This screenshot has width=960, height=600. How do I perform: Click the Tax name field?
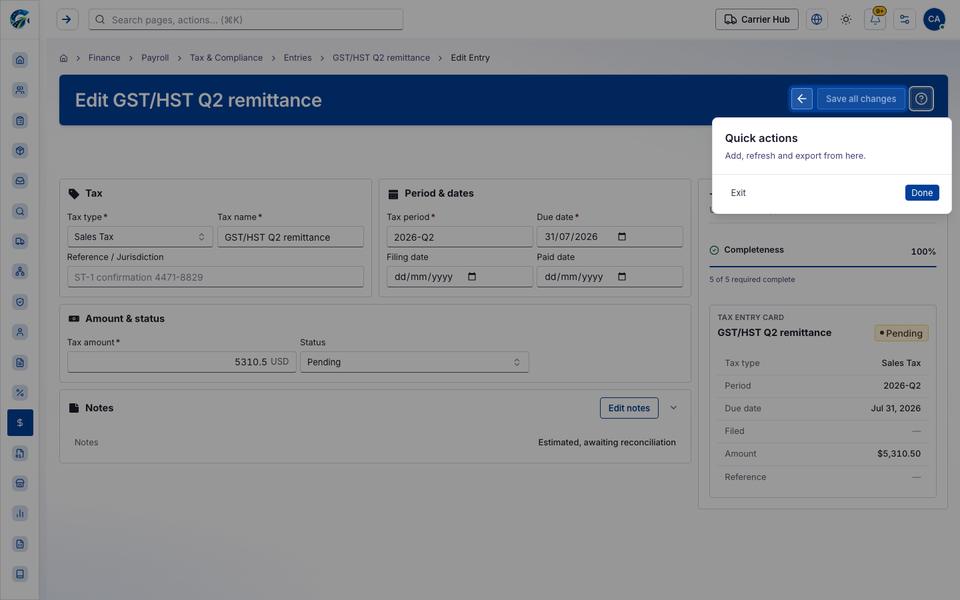coord(290,237)
